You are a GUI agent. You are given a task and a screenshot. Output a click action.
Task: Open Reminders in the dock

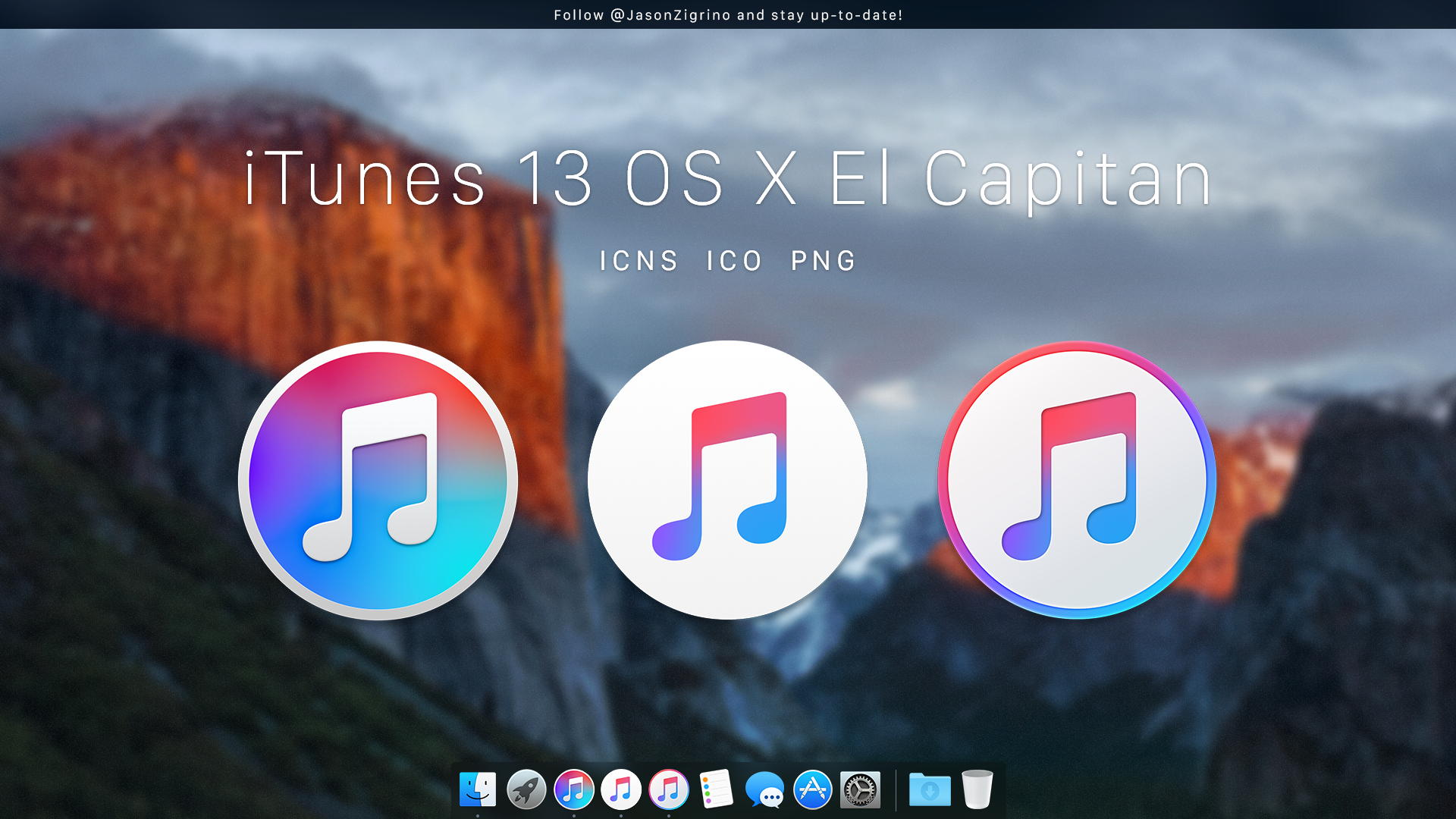717,789
